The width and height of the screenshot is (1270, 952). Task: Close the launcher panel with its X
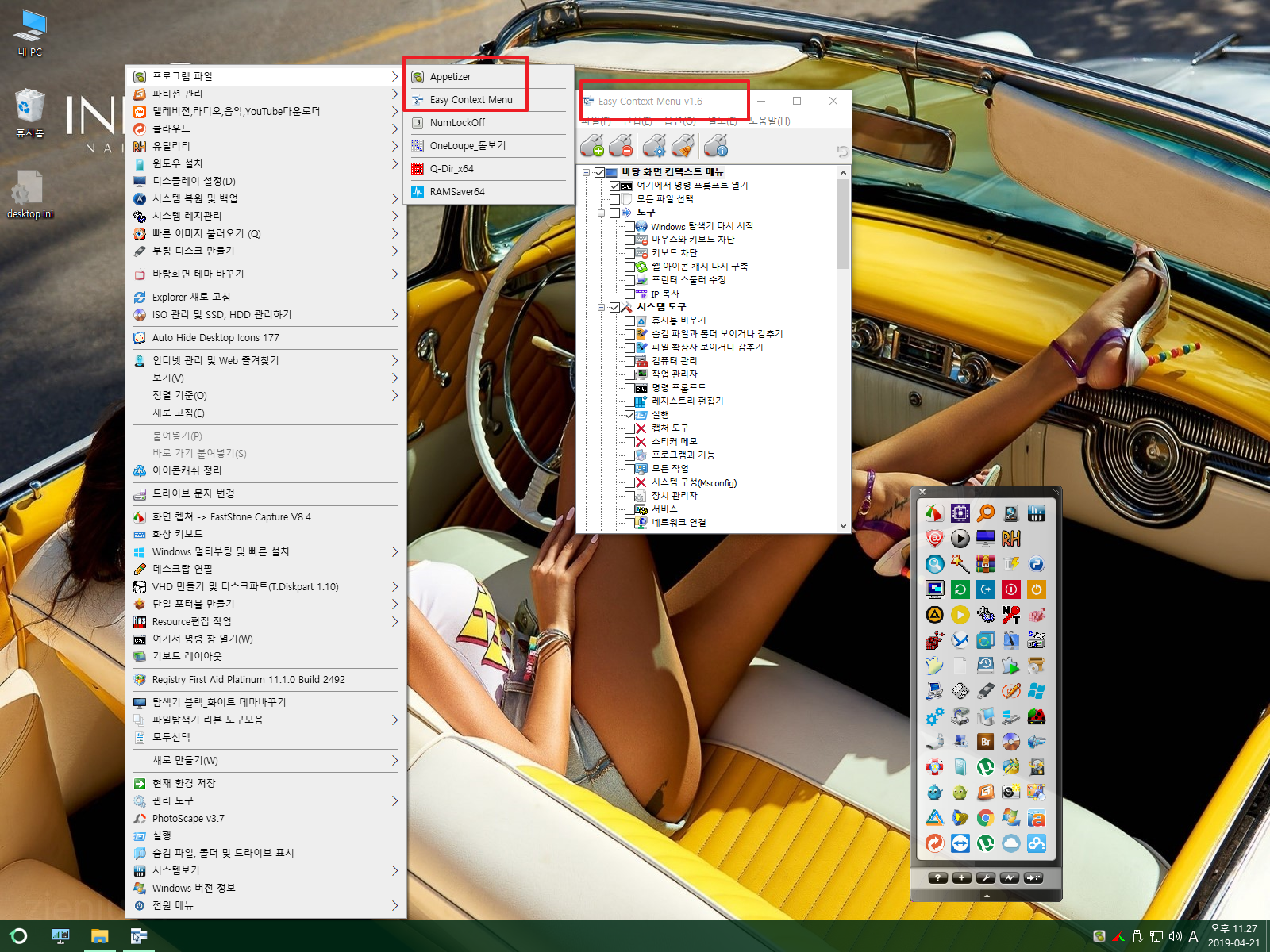pos(922,492)
